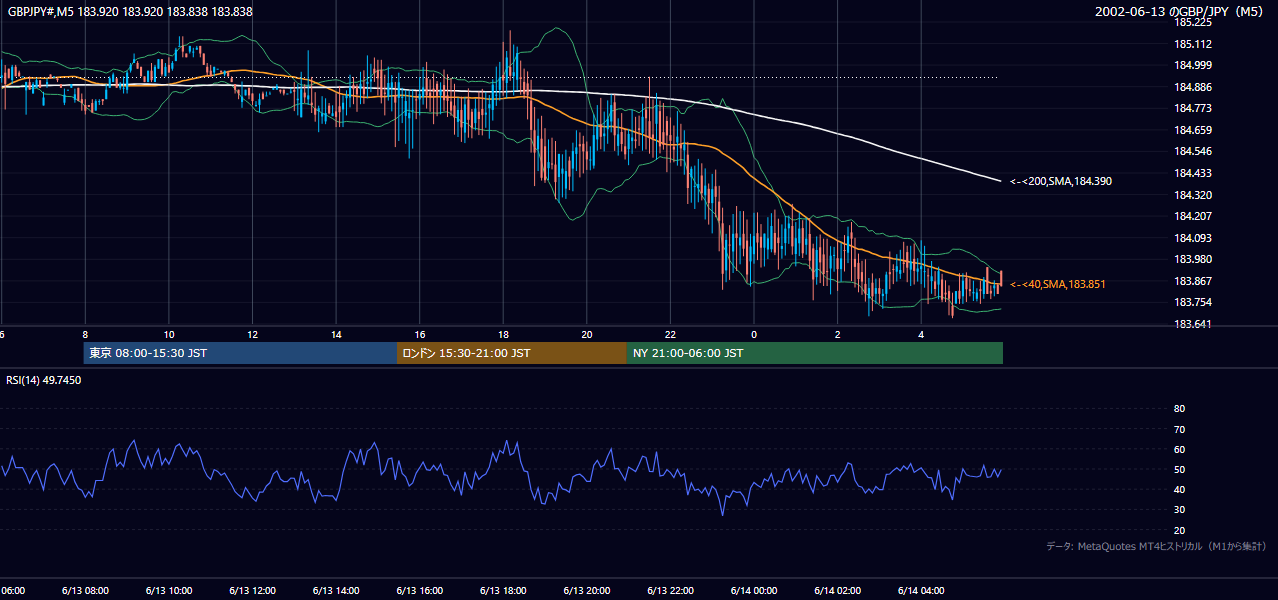The width and height of the screenshot is (1278, 600).
Task: Click the 185.225 price axis label
Action: [1193, 22]
